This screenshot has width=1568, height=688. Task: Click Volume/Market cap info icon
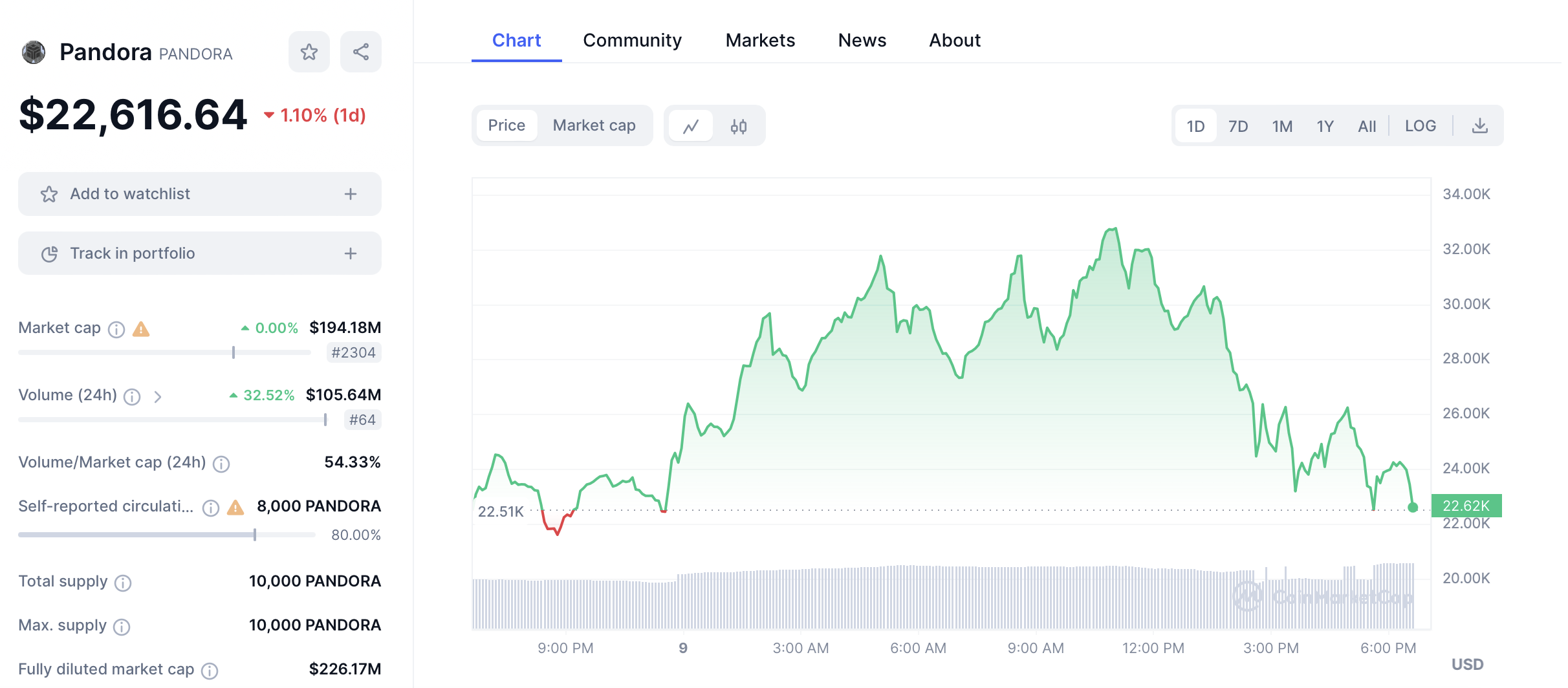point(221,464)
